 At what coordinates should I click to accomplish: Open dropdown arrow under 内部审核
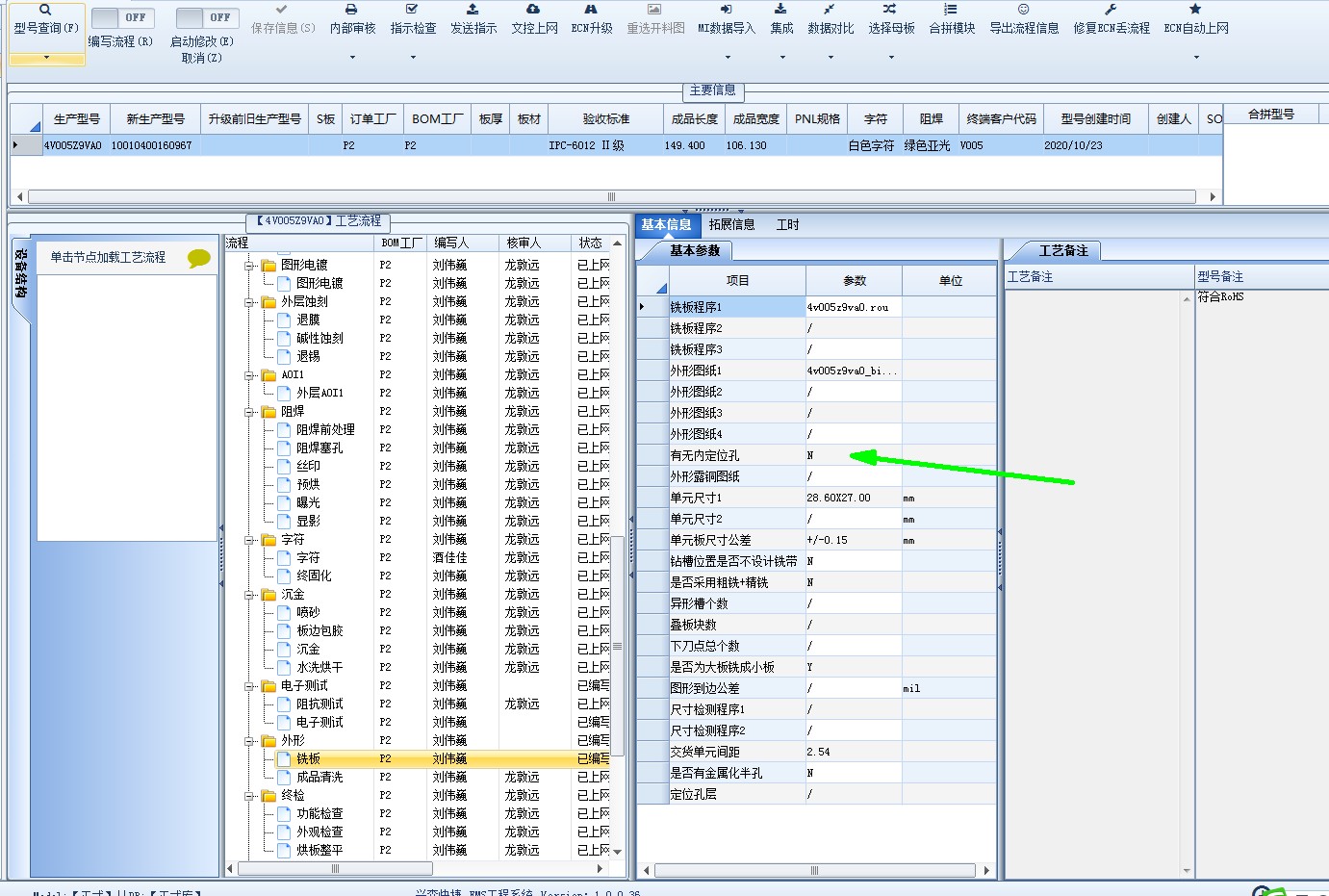coord(352,58)
